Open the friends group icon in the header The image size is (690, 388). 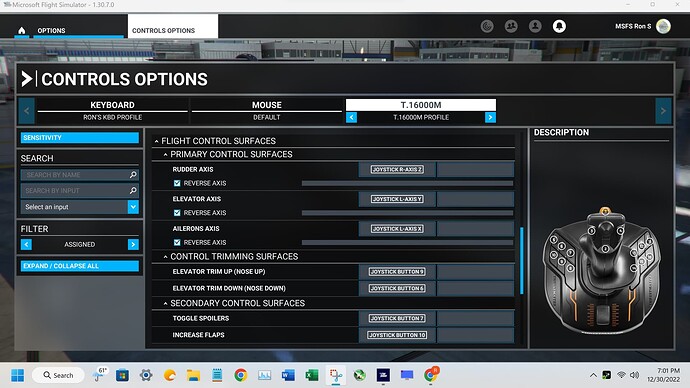coord(511,26)
